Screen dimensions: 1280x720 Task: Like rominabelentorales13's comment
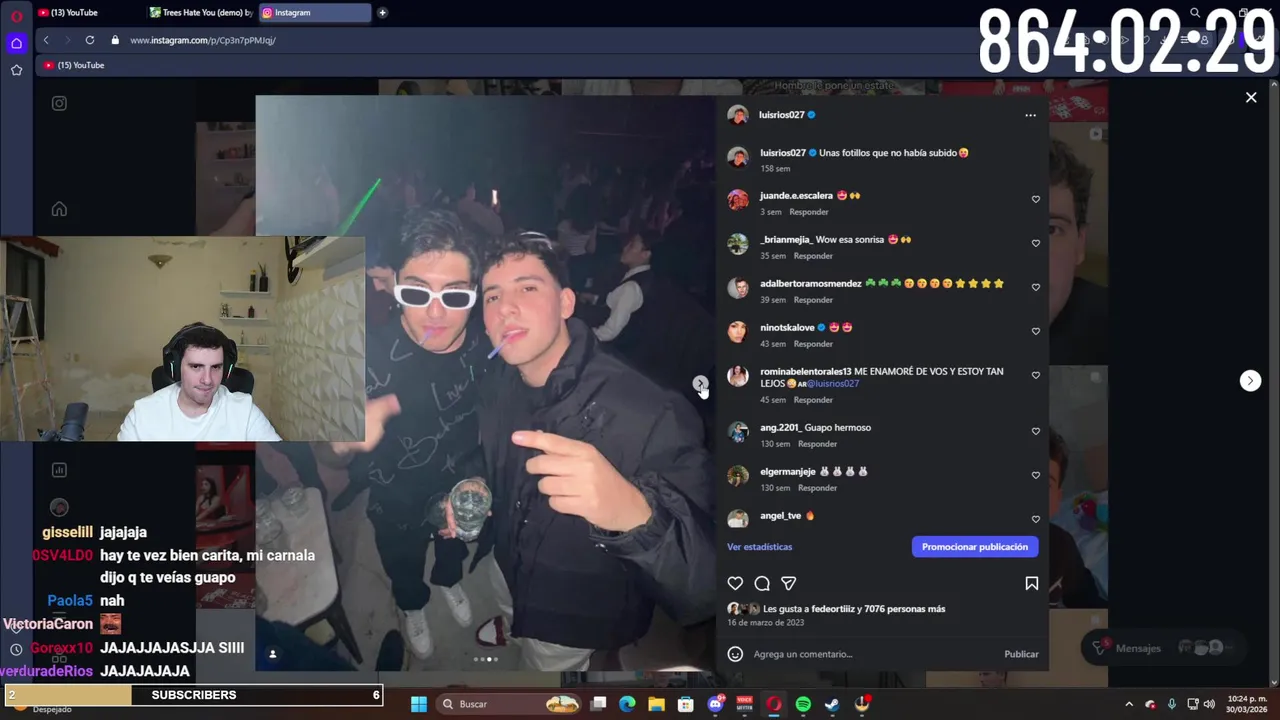[1036, 375]
